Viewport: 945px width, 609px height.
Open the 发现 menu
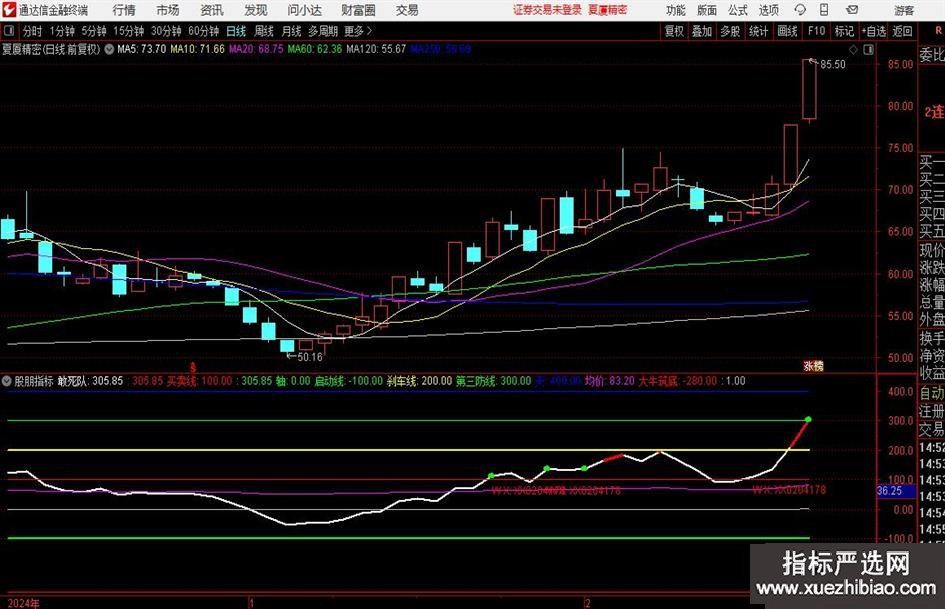tap(256, 10)
